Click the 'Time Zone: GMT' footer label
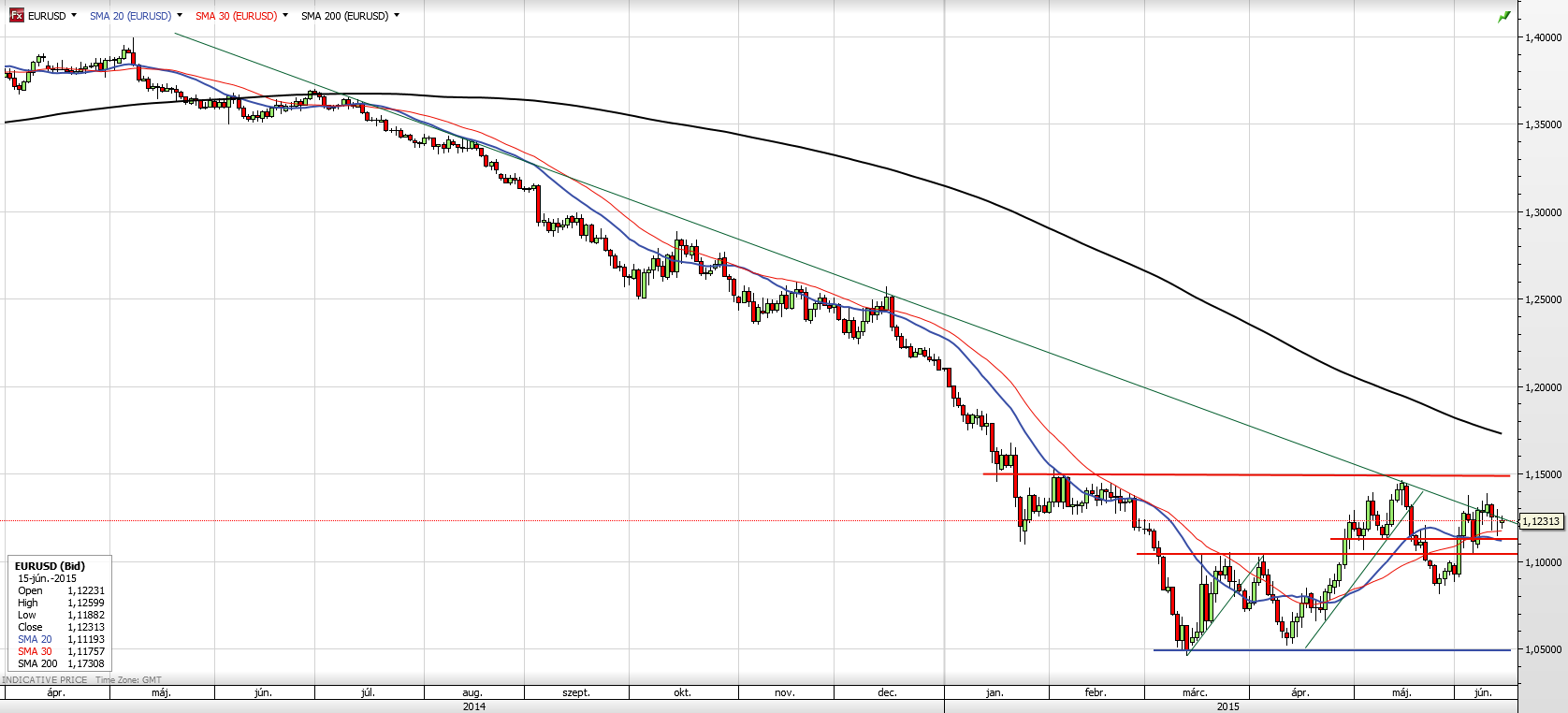The height and width of the screenshot is (713, 1568). tap(128, 680)
